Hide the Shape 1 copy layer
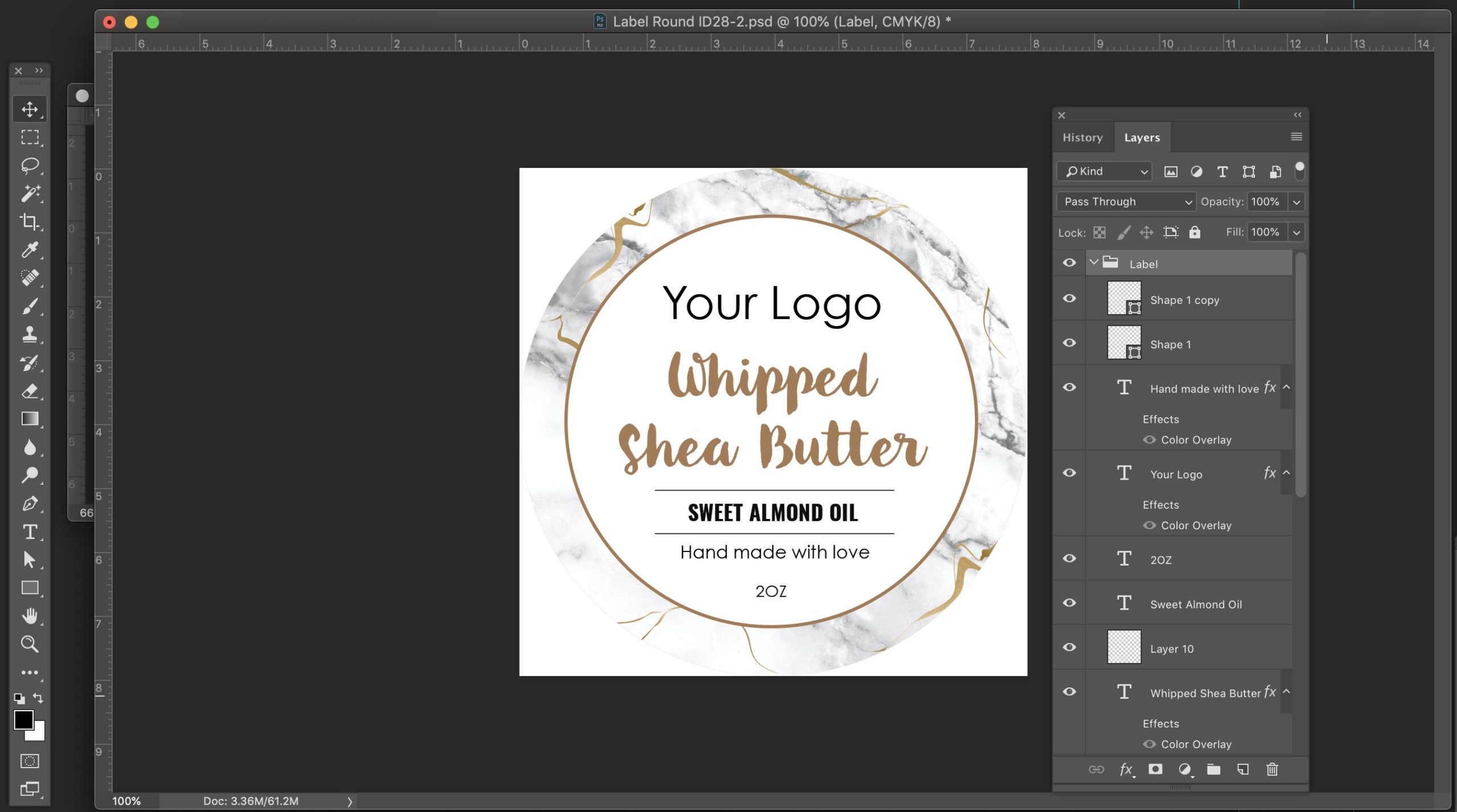Viewport: 1457px width, 812px height. pyautogui.click(x=1069, y=298)
